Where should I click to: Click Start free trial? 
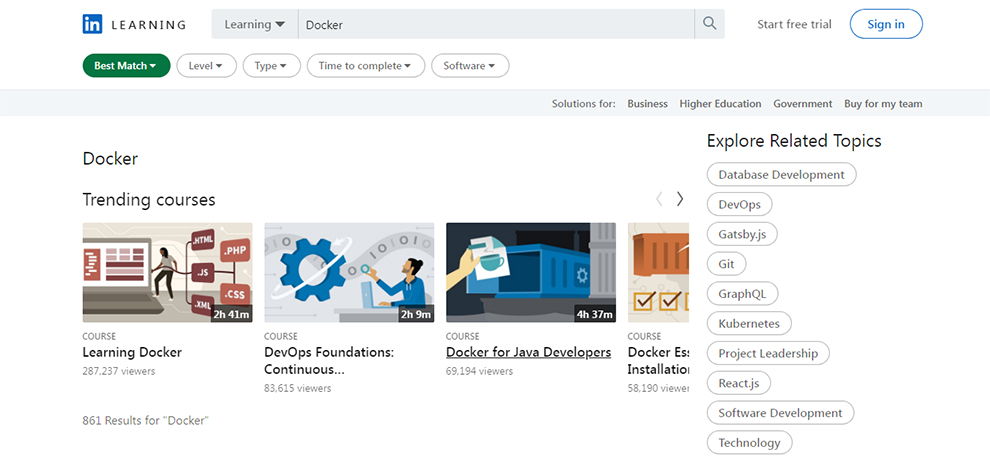tap(794, 25)
